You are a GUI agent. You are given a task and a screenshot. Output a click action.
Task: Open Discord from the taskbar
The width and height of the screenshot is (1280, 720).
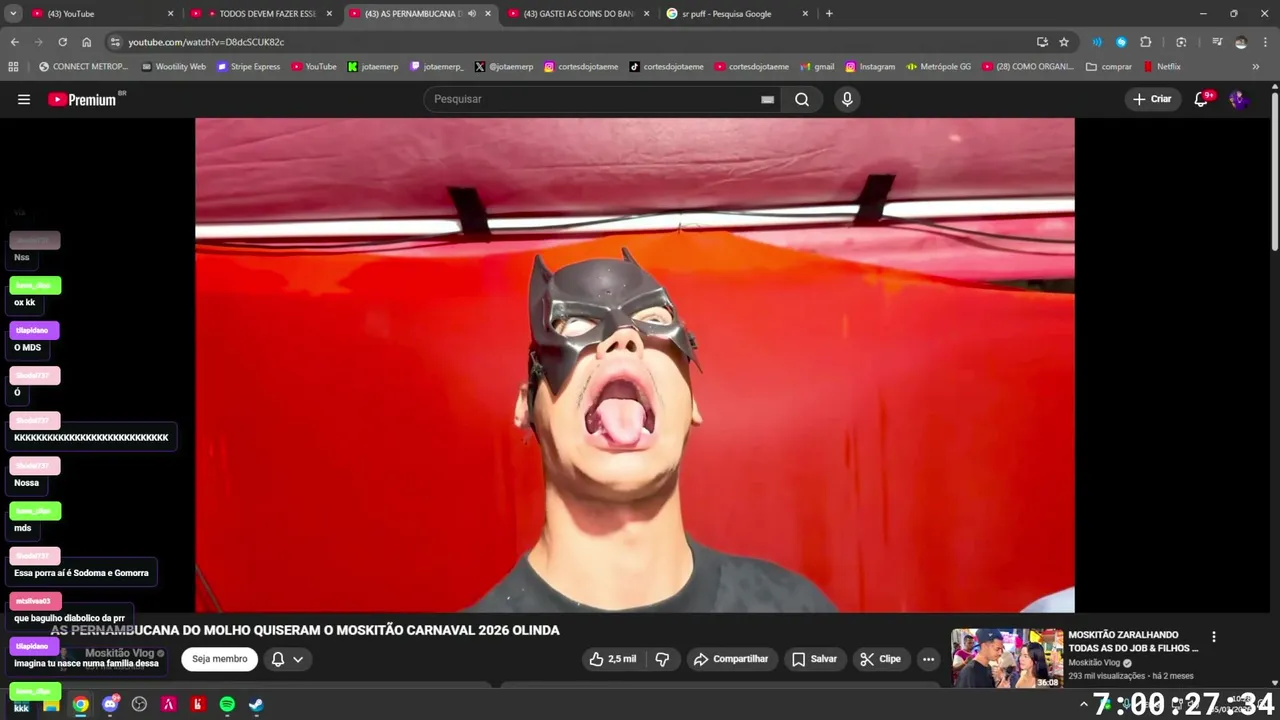[110, 704]
